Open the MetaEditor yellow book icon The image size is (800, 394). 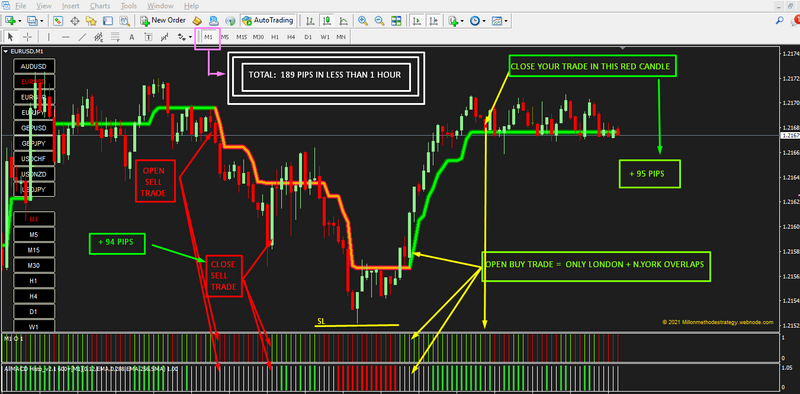(x=197, y=21)
